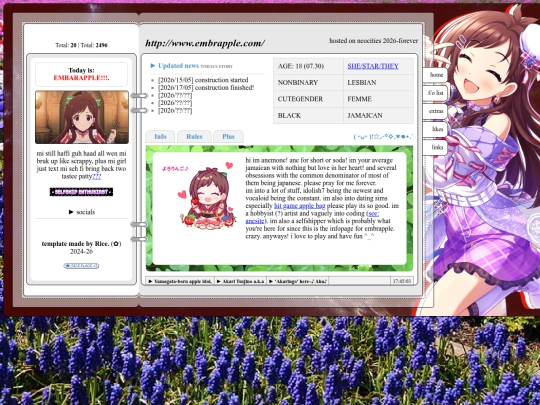Click the red EMBARAPPLE!!! text
The image size is (540, 405).
[x=81, y=78]
